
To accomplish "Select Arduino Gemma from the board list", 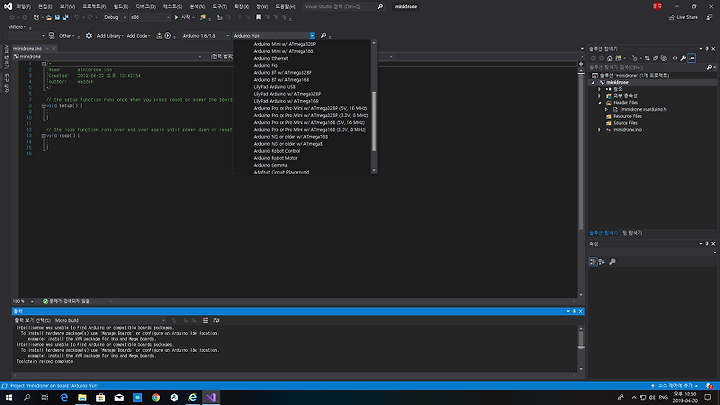I will 270,165.
